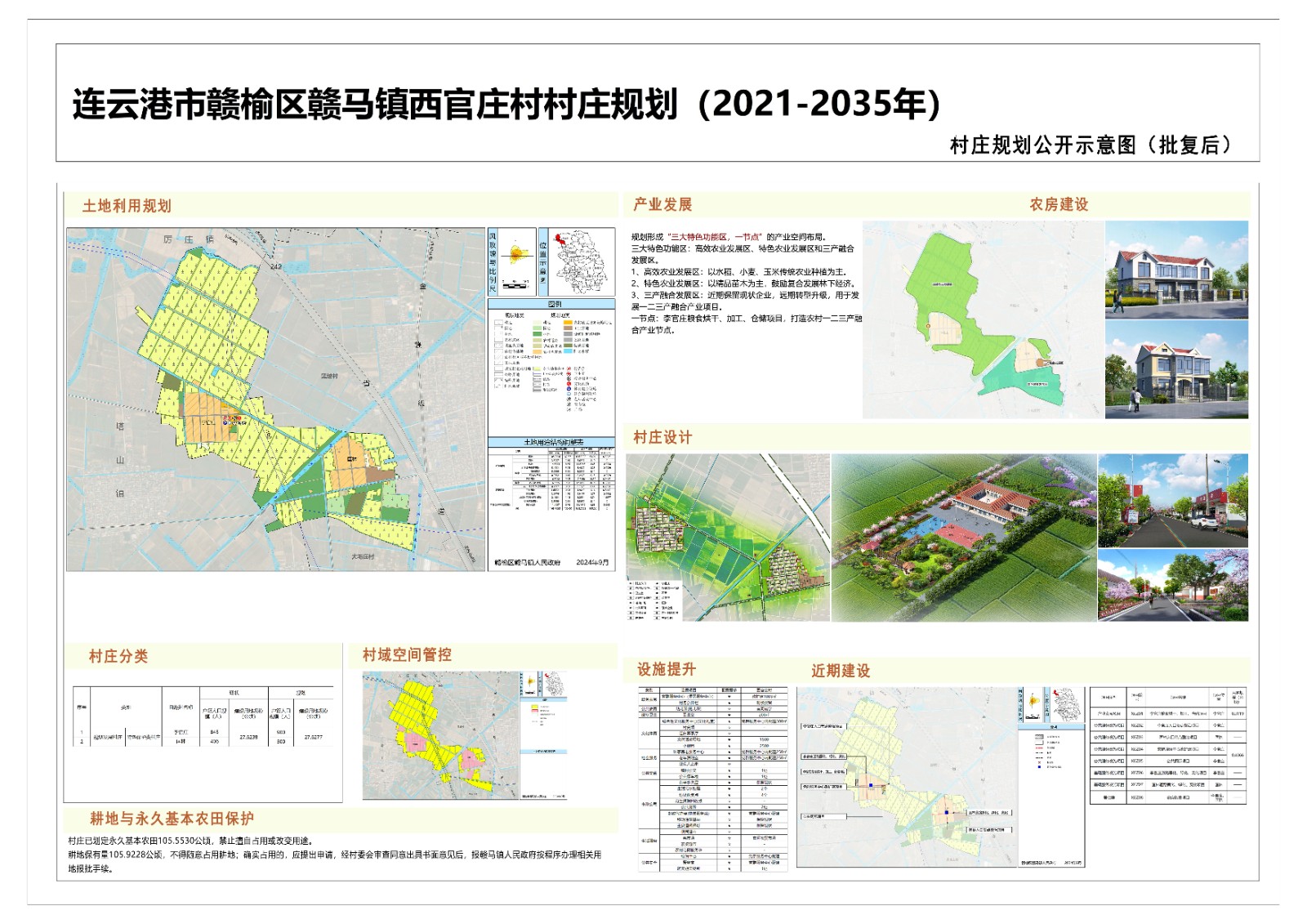This screenshot has height=924, width=1307.
Task: Click the subtitle 村庄规划公开示意图（批复后）
Action: [x=1091, y=145]
